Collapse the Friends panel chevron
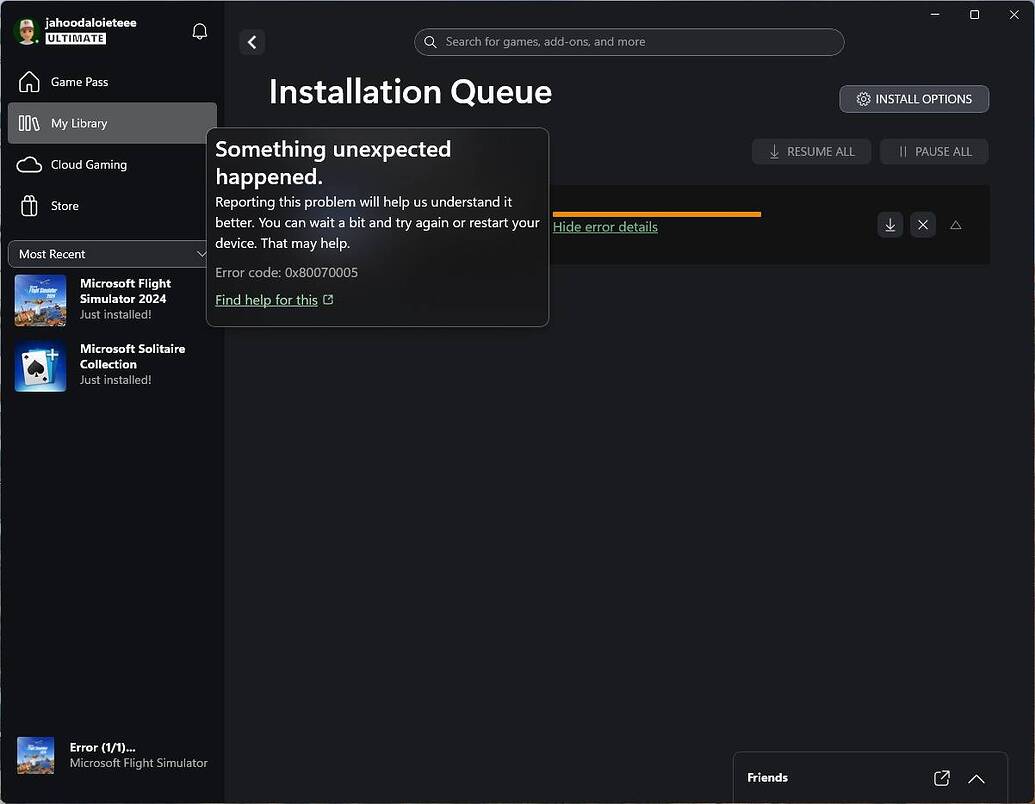 tap(976, 778)
